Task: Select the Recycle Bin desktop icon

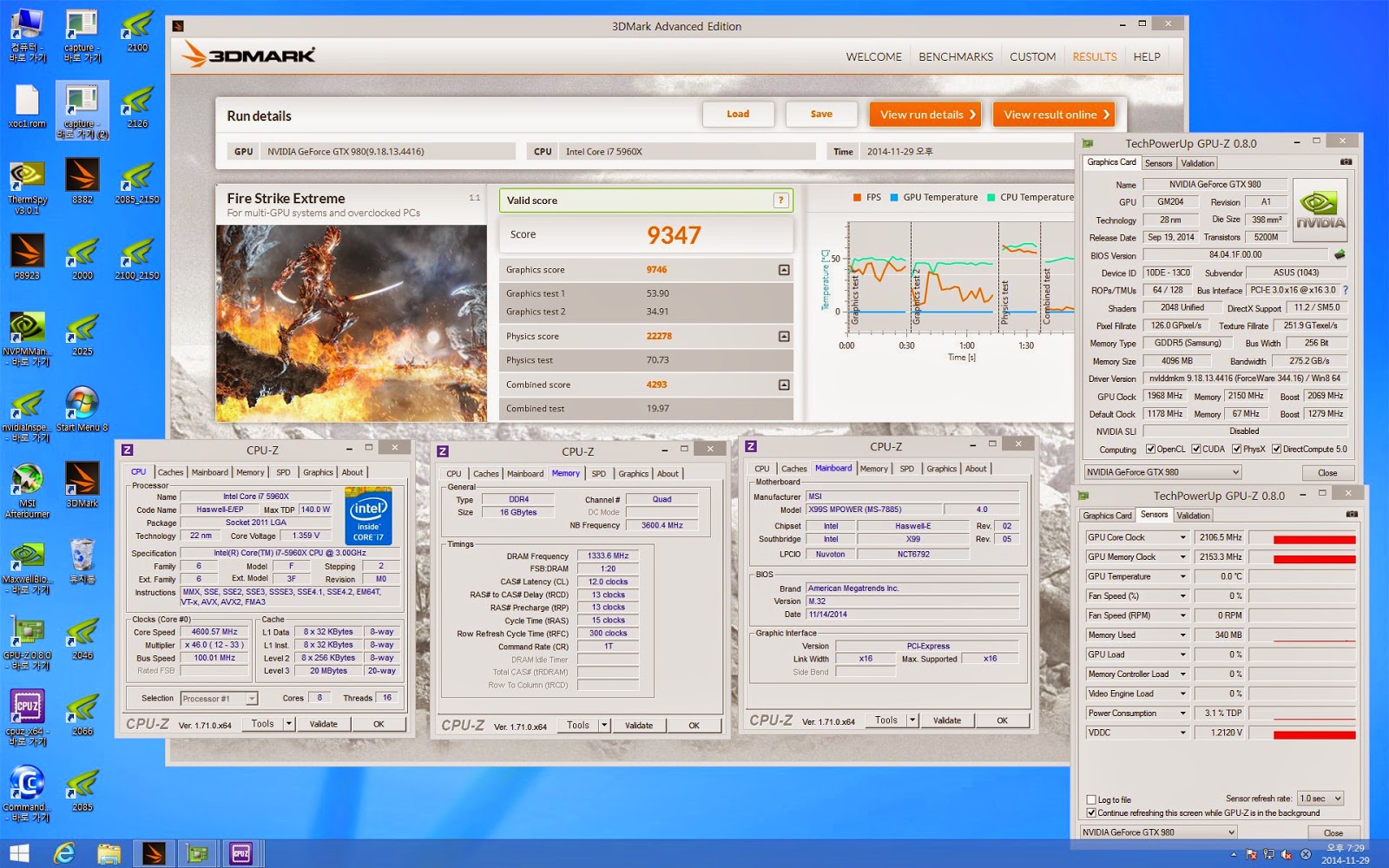Action: pos(82,561)
